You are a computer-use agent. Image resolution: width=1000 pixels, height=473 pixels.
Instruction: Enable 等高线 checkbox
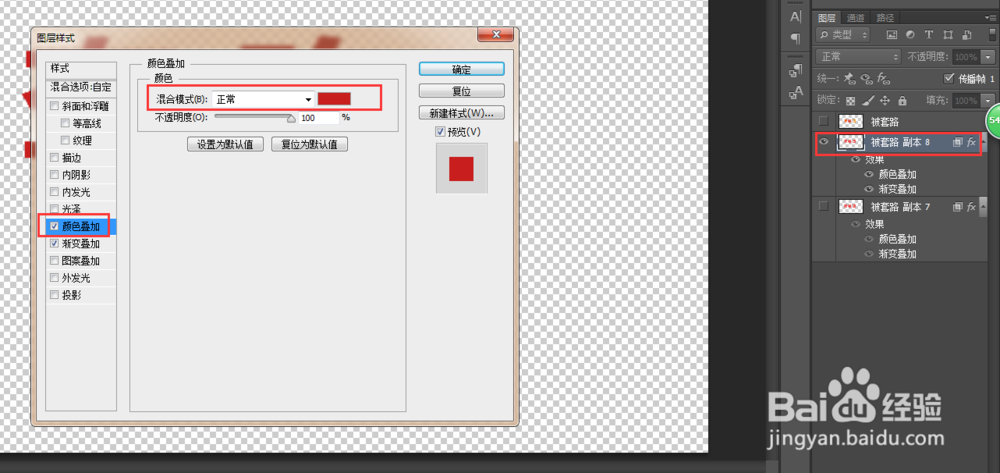coord(65,123)
